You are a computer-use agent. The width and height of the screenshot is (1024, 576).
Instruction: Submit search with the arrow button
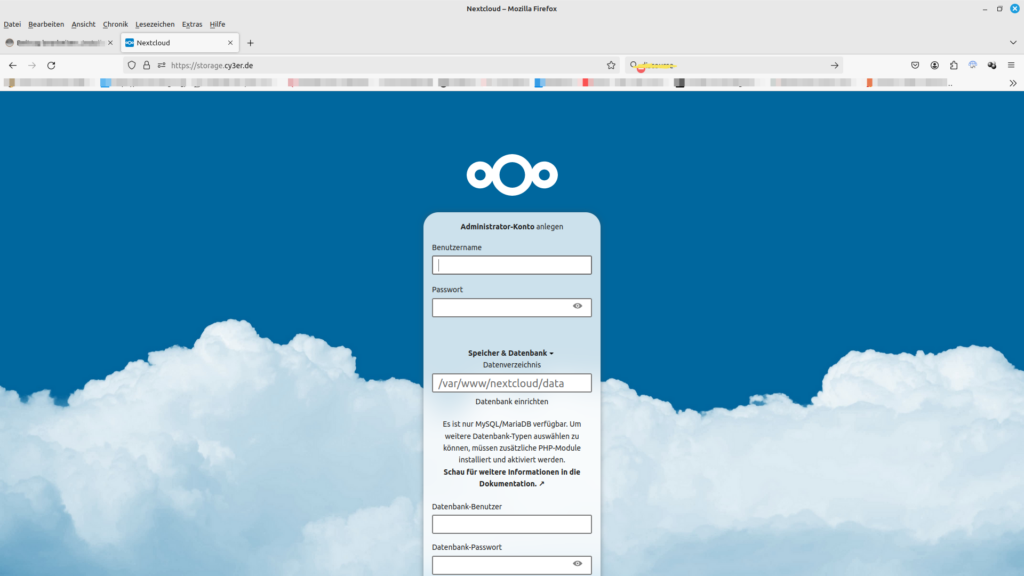click(x=835, y=65)
